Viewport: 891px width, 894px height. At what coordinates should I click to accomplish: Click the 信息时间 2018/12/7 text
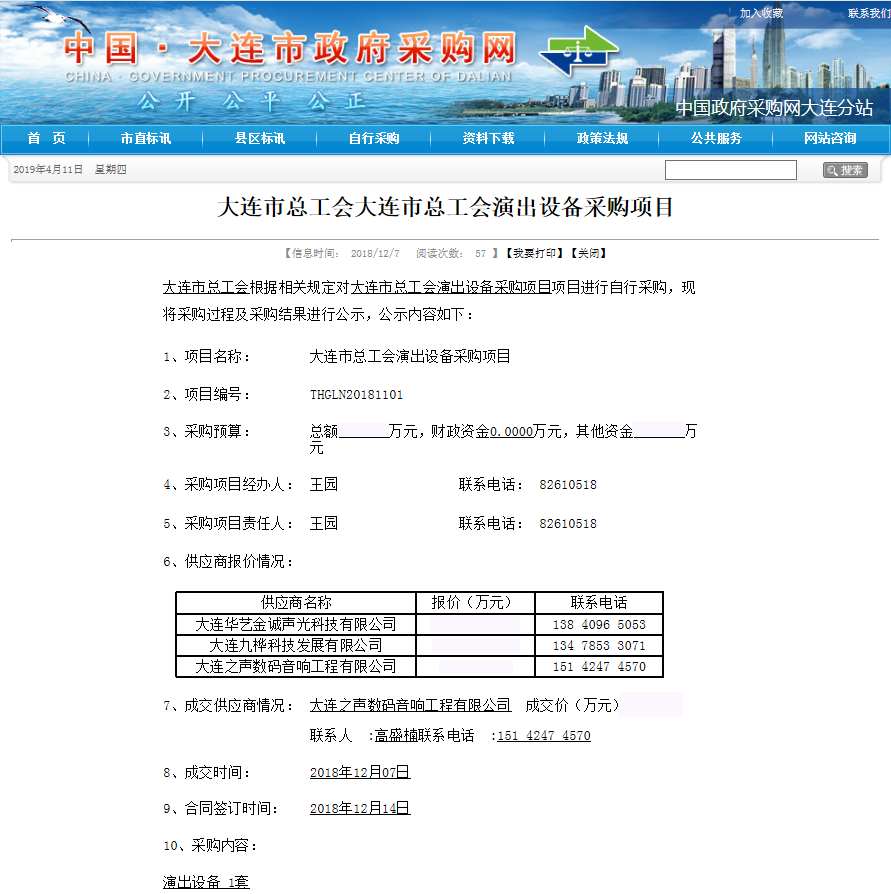[x=345, y=253]
